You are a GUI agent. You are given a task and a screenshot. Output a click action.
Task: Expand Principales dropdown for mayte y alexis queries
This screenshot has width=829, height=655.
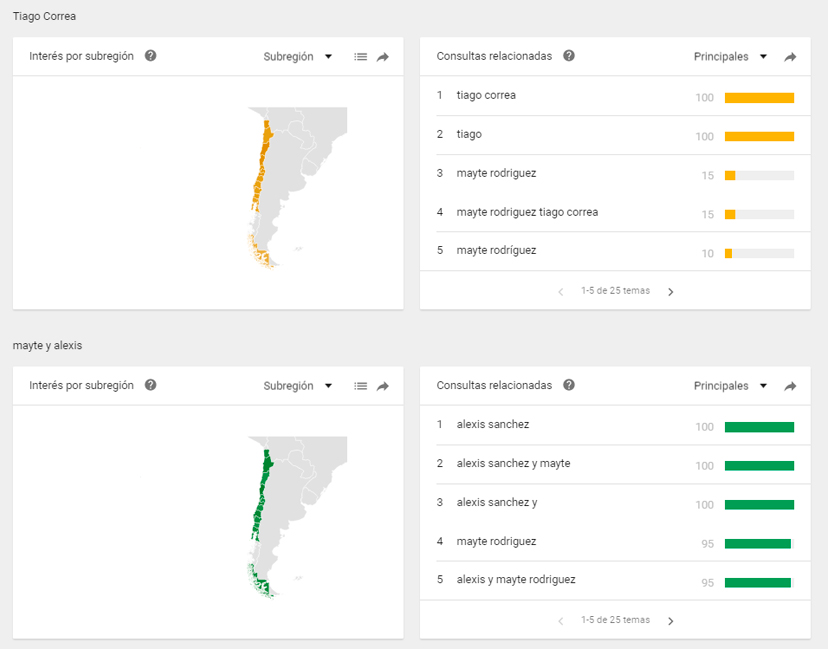coord(730,386)
